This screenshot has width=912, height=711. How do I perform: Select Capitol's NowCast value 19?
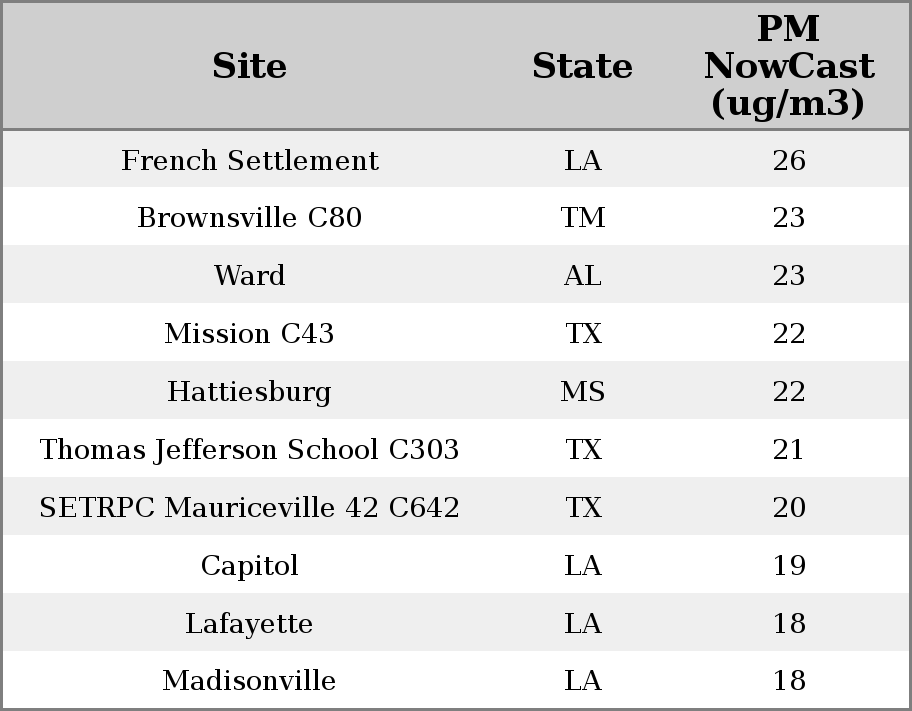click(788, 566)
